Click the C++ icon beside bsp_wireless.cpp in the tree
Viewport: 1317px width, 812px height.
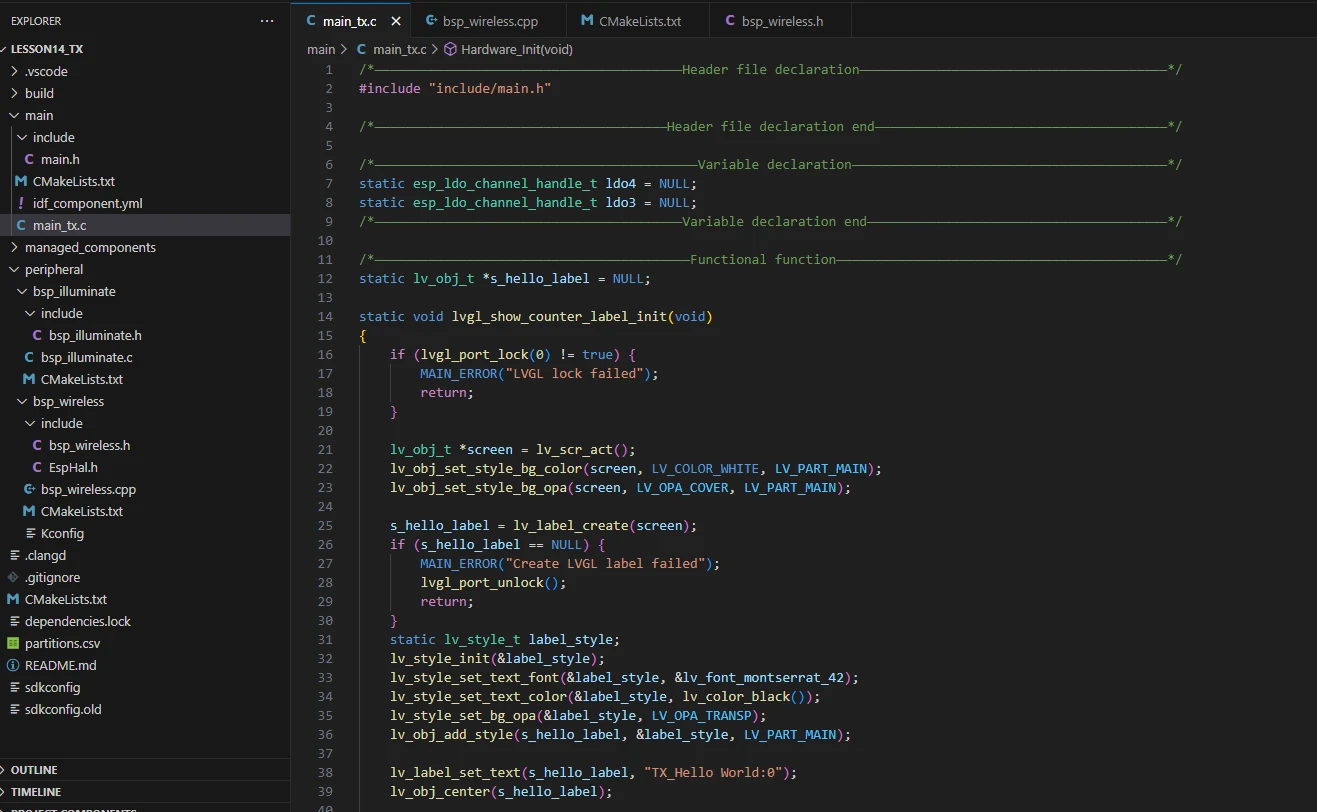coord(30,489)
